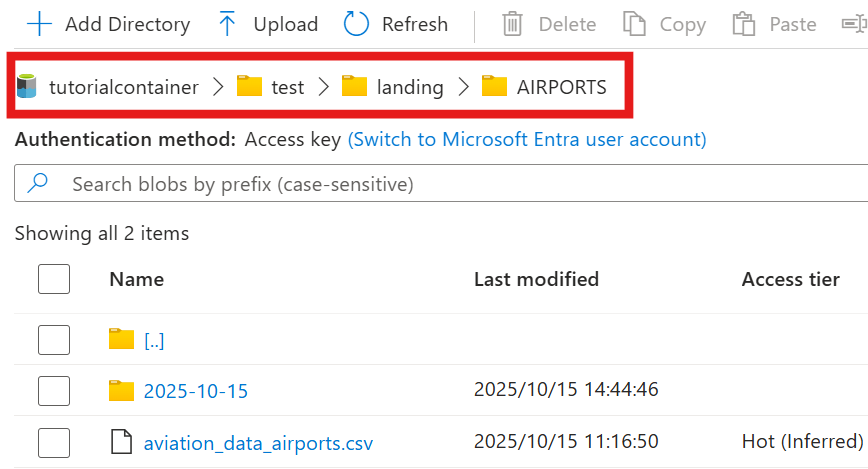Viewport: 868px width, 469px height.
Task: Toggle the select-all checkbox in header
Action: [x=54, y=279]
